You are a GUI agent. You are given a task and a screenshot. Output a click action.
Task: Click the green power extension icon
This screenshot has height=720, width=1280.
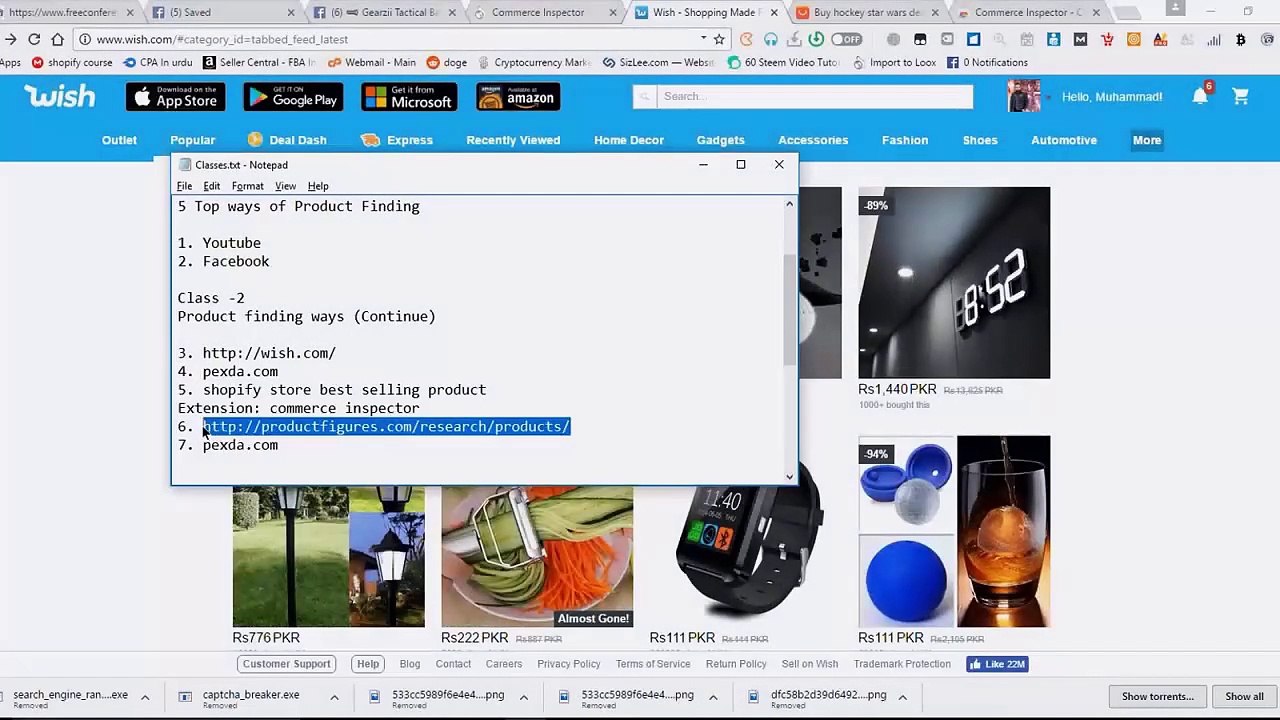pos(817,39)
